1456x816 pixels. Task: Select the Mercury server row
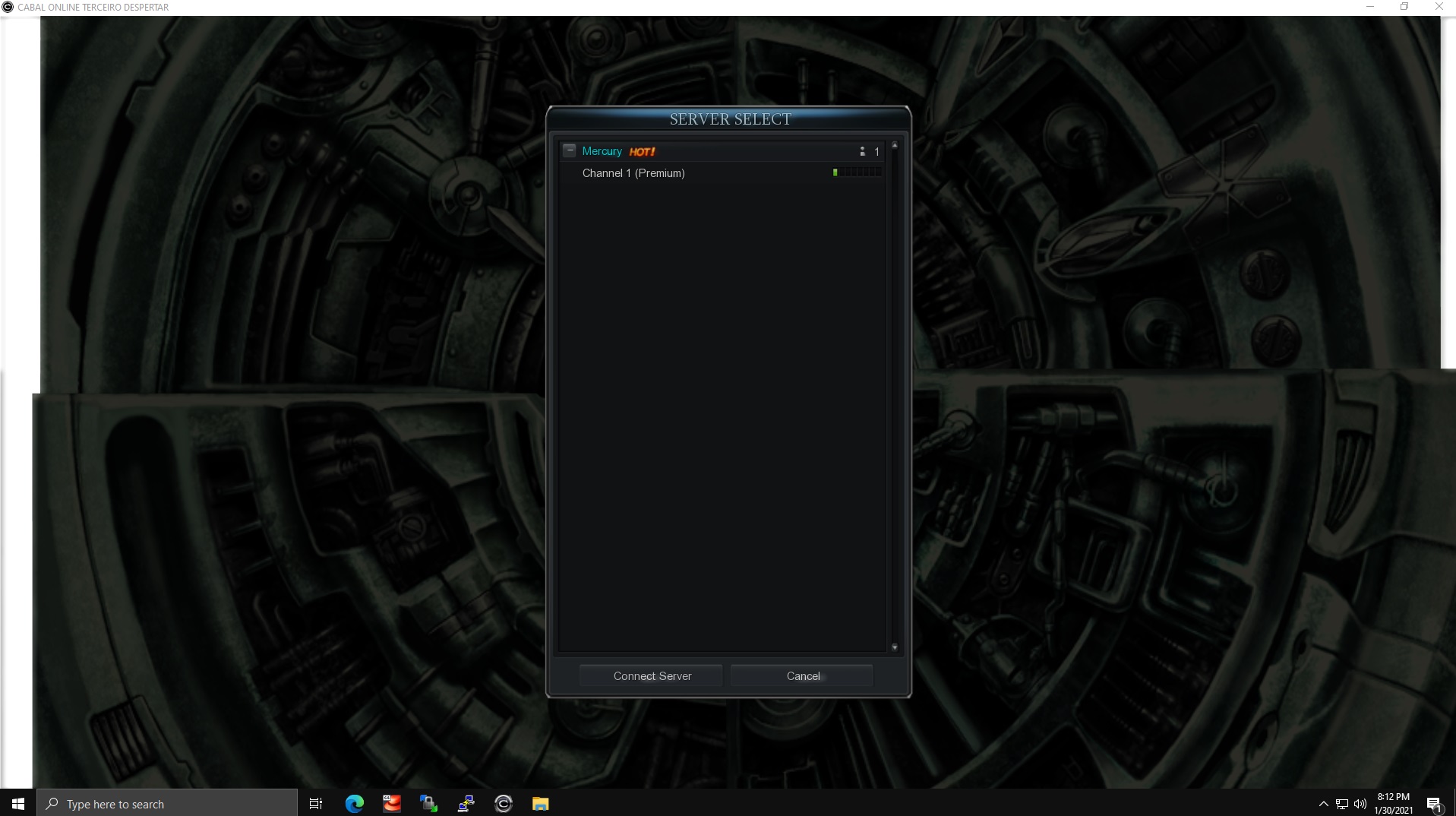point(722,151)
